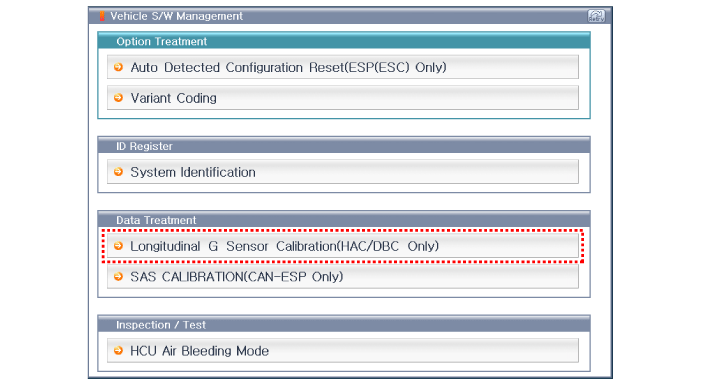
Task: Click orange arrow beside Auto Detected Configuration Reset
Action: pyautogui.click(x=118, y=67)
